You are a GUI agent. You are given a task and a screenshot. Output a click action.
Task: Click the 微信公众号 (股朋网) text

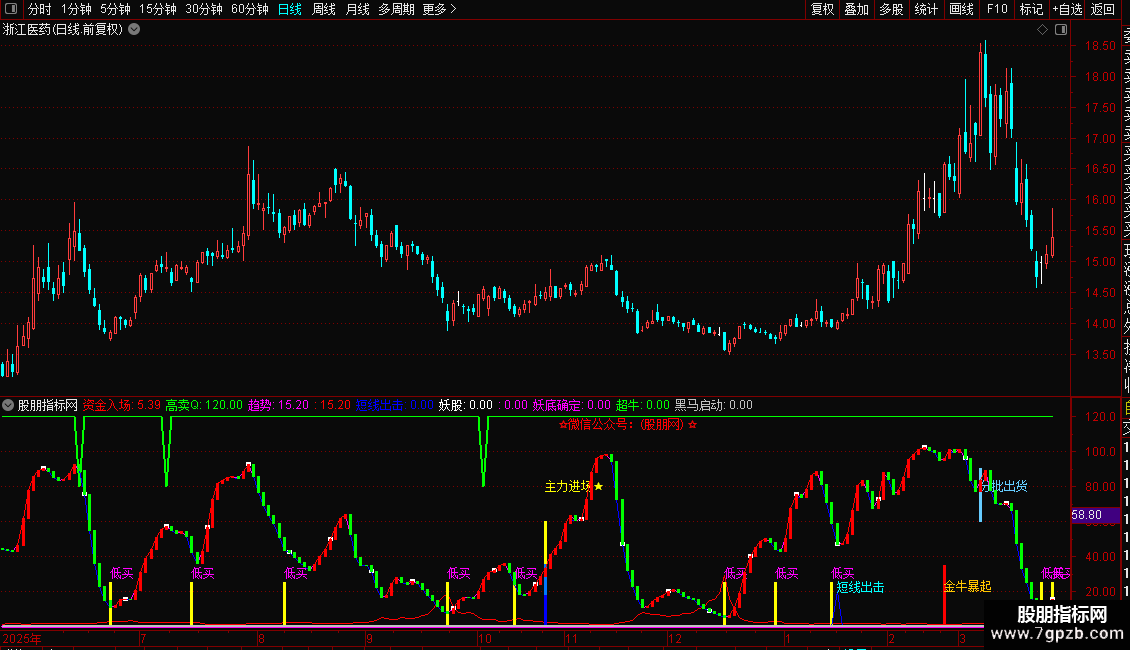(x=628, y=424)
